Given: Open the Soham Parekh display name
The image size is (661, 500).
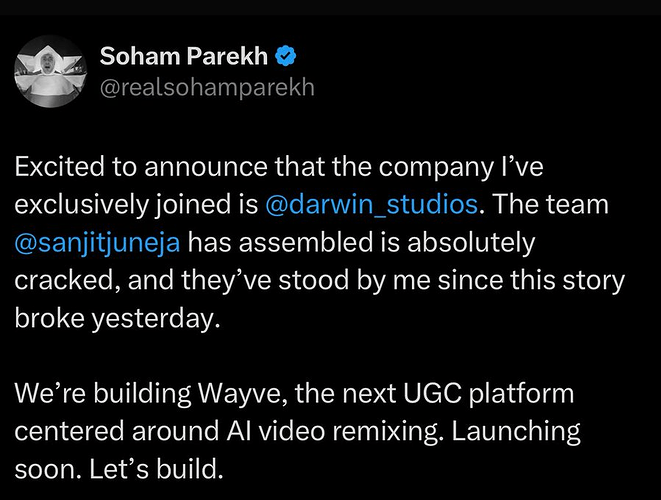Looking at the screenshot, I should (184, 56).
